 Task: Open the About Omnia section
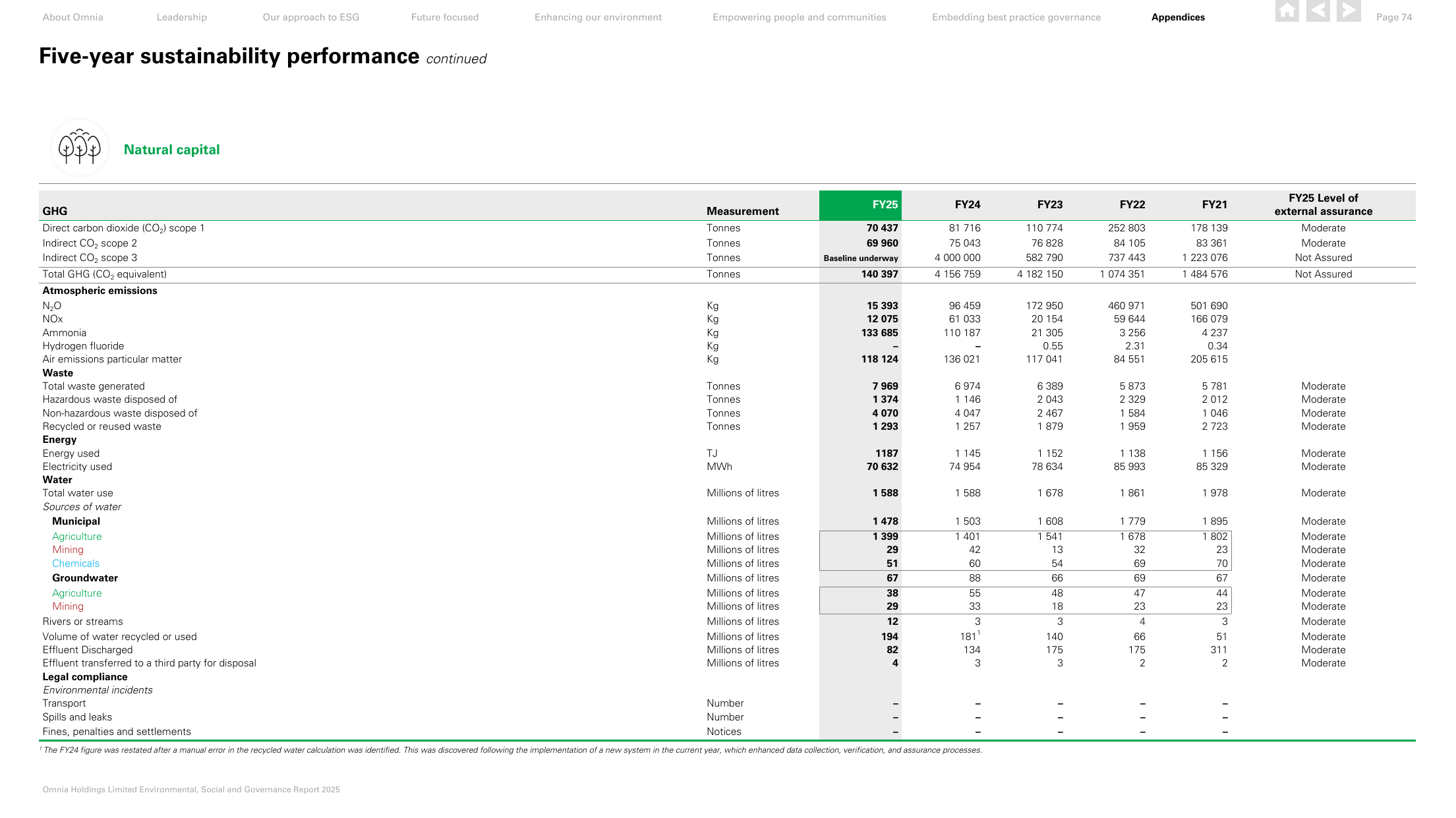tap(73, 17)
